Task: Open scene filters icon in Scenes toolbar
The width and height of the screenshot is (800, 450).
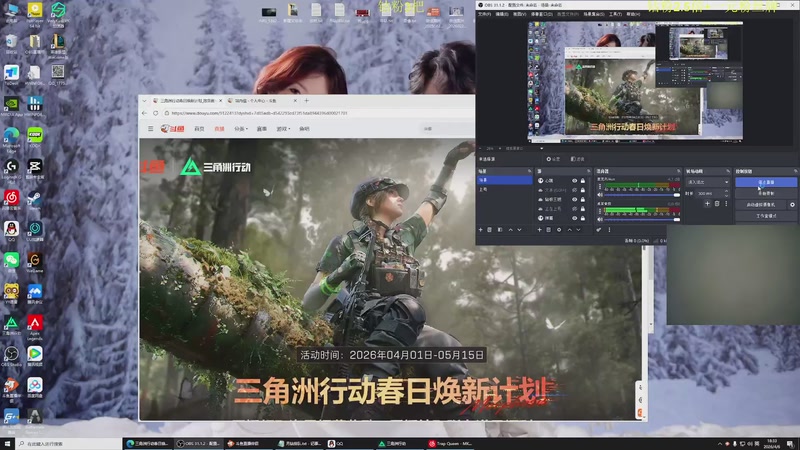Action: 500,230
